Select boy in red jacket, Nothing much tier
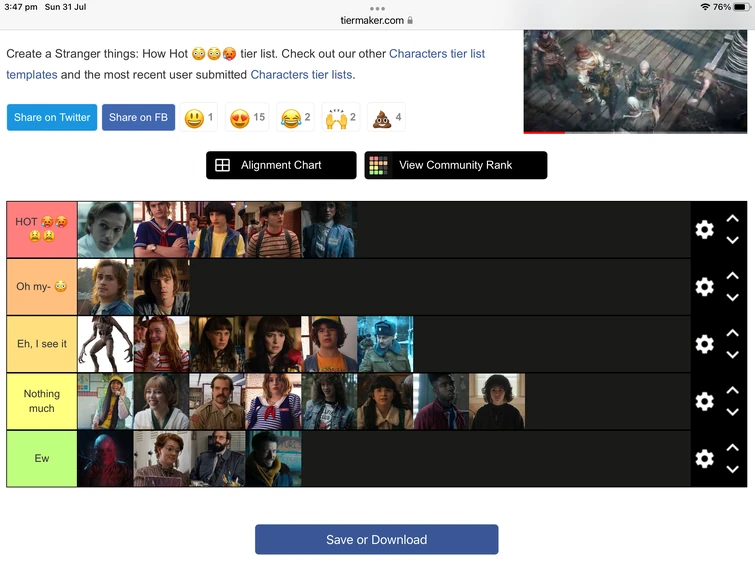 [x=441, y=401]
